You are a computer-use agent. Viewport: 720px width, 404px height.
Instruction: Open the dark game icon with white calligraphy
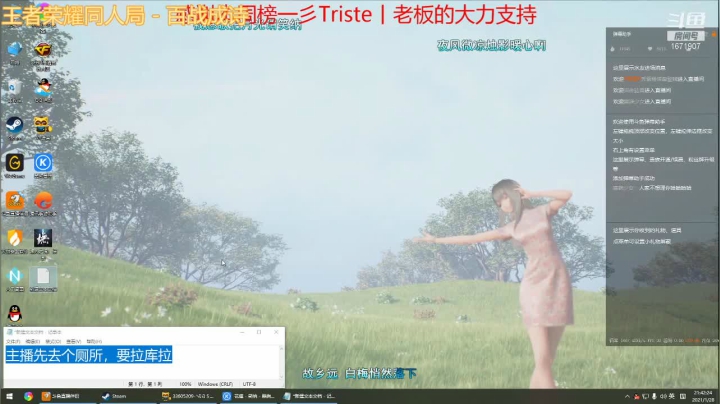43,238
